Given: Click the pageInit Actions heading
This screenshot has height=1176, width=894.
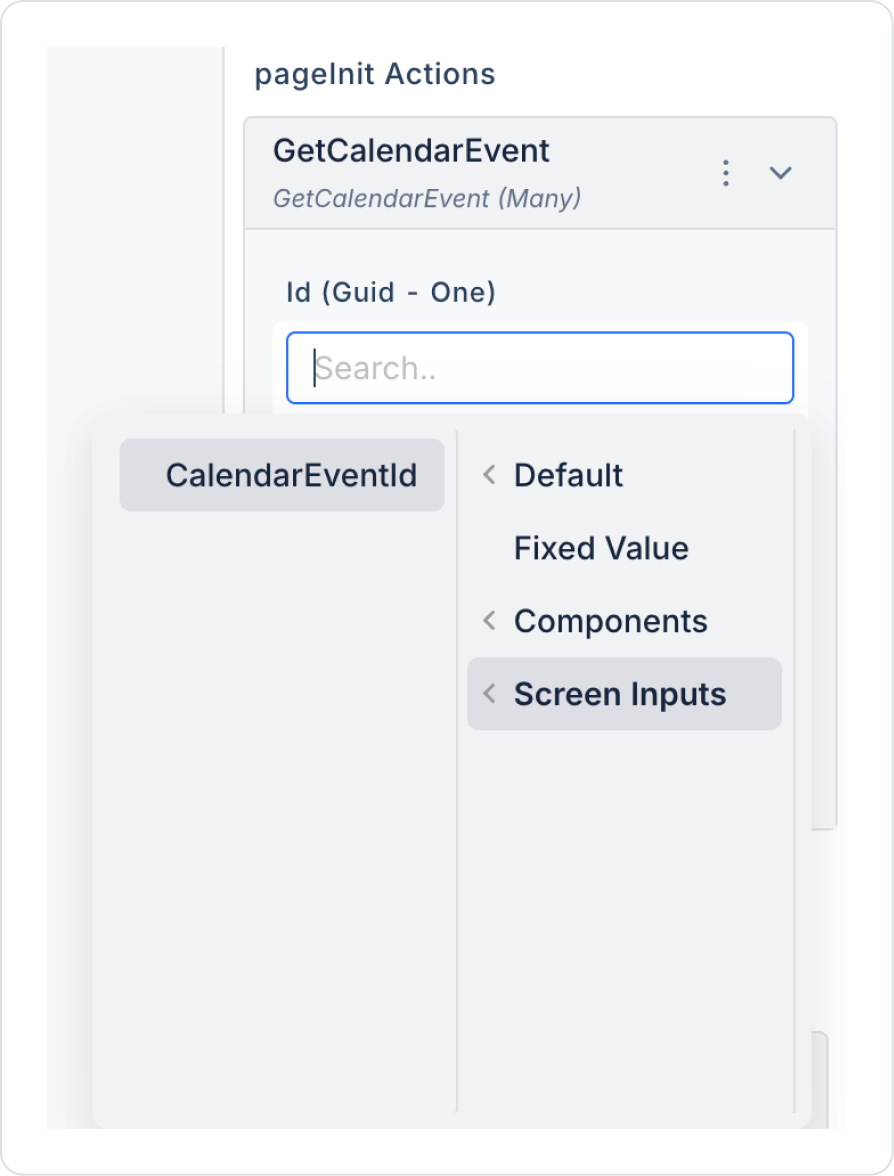Looking at the screenshot, I should [375, 74].
